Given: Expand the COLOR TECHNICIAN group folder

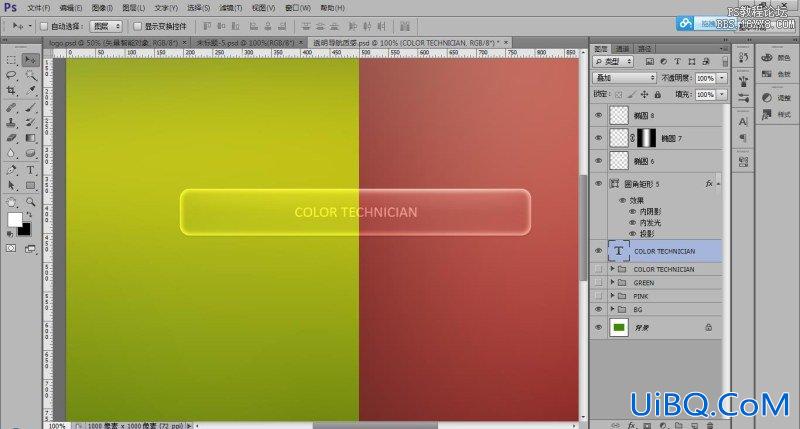Looking at the screenshot, I should [612, 269].
